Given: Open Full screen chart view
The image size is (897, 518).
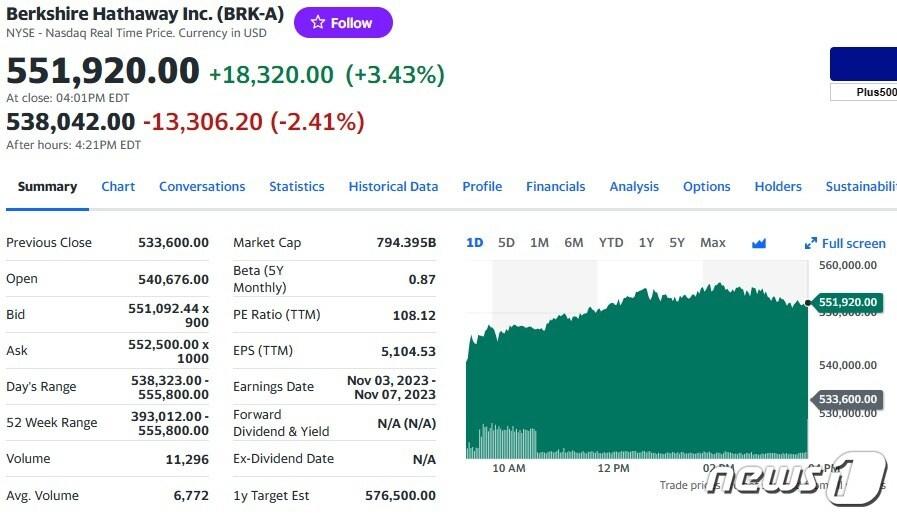Looking at the screenshot, I should 845,243.
